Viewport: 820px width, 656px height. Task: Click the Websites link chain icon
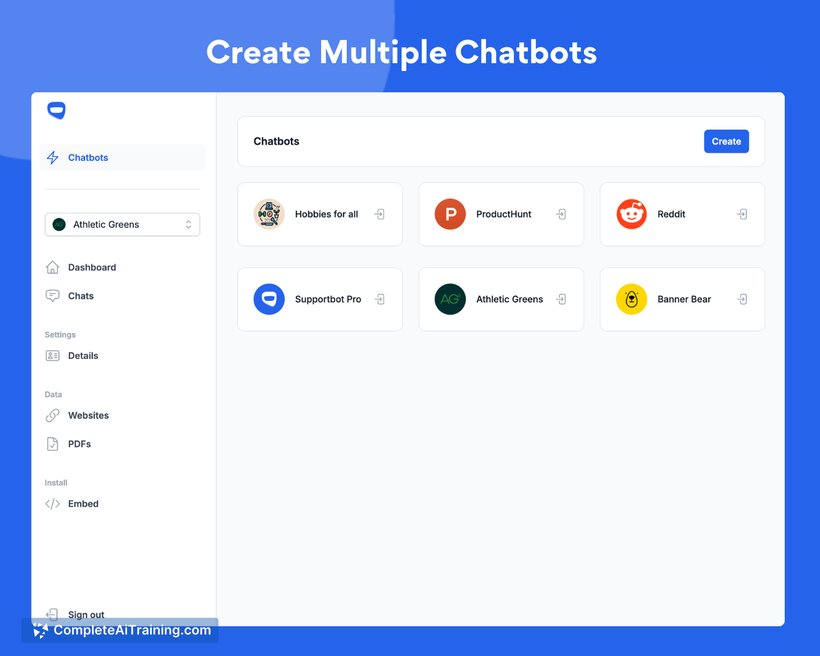(x=53, y=415)
